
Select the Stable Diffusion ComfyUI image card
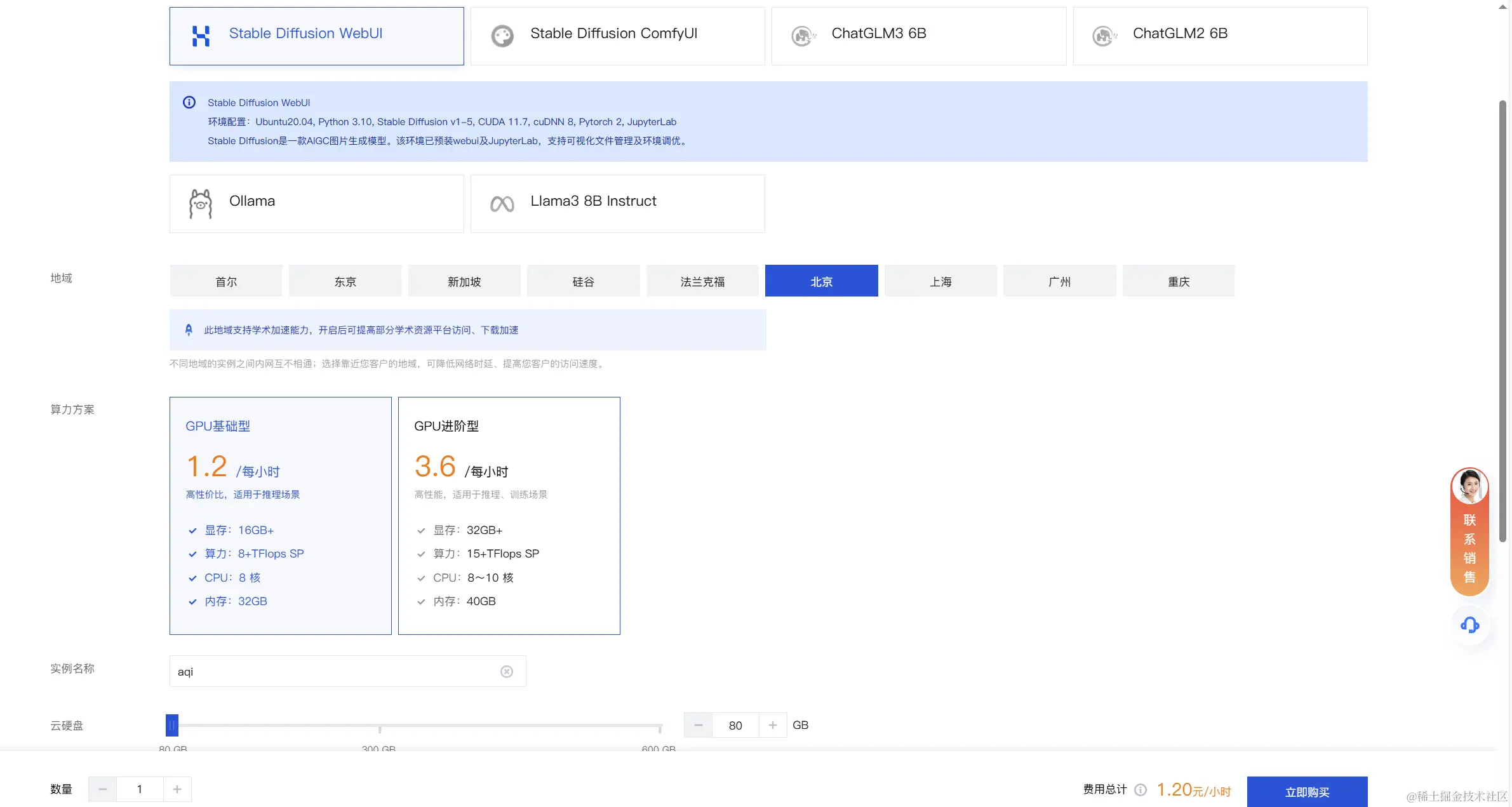(617, 36)
